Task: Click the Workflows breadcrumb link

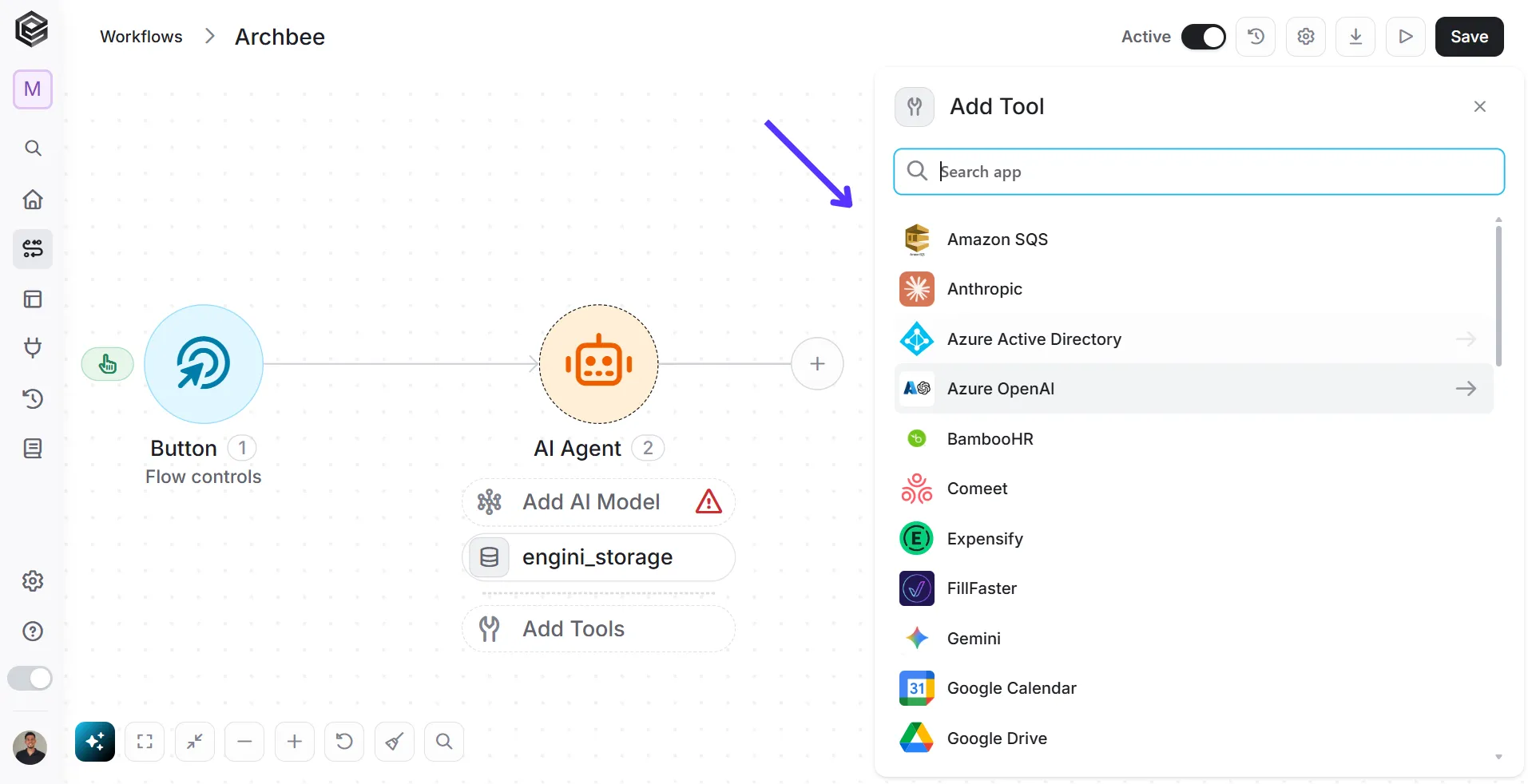Action: 141,37
